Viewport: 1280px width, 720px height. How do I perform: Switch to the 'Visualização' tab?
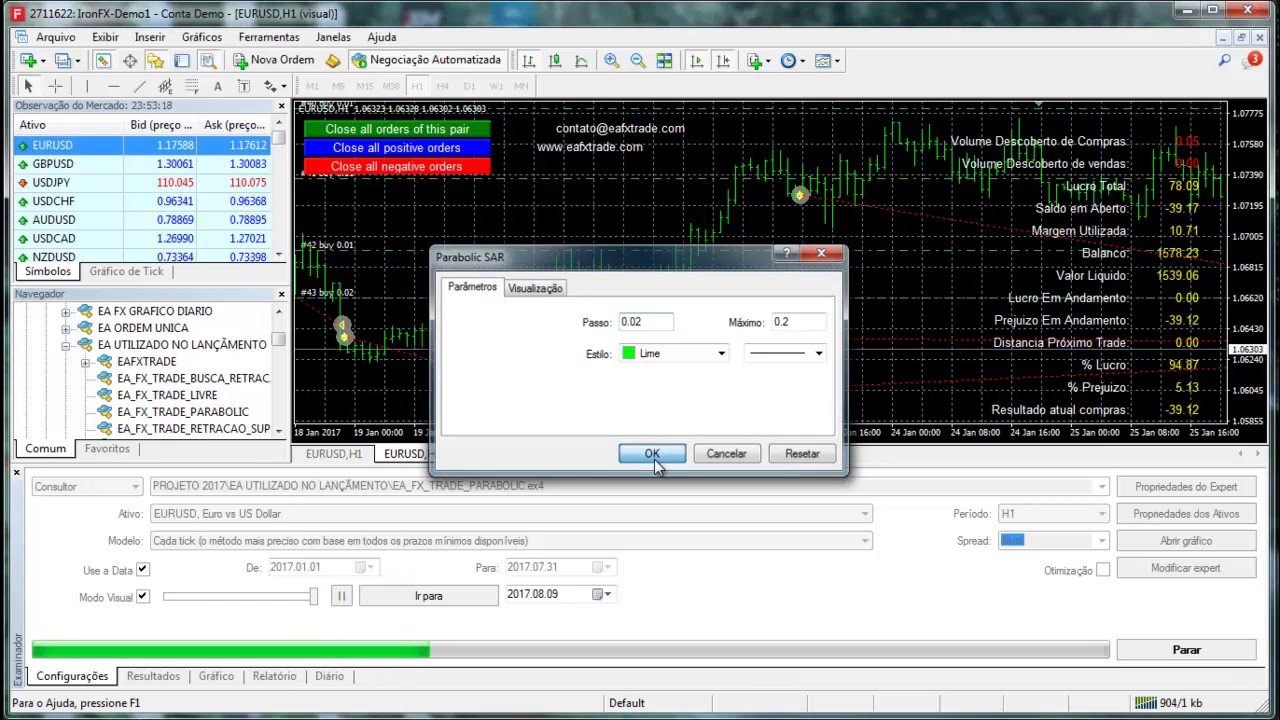pos(535,288)
